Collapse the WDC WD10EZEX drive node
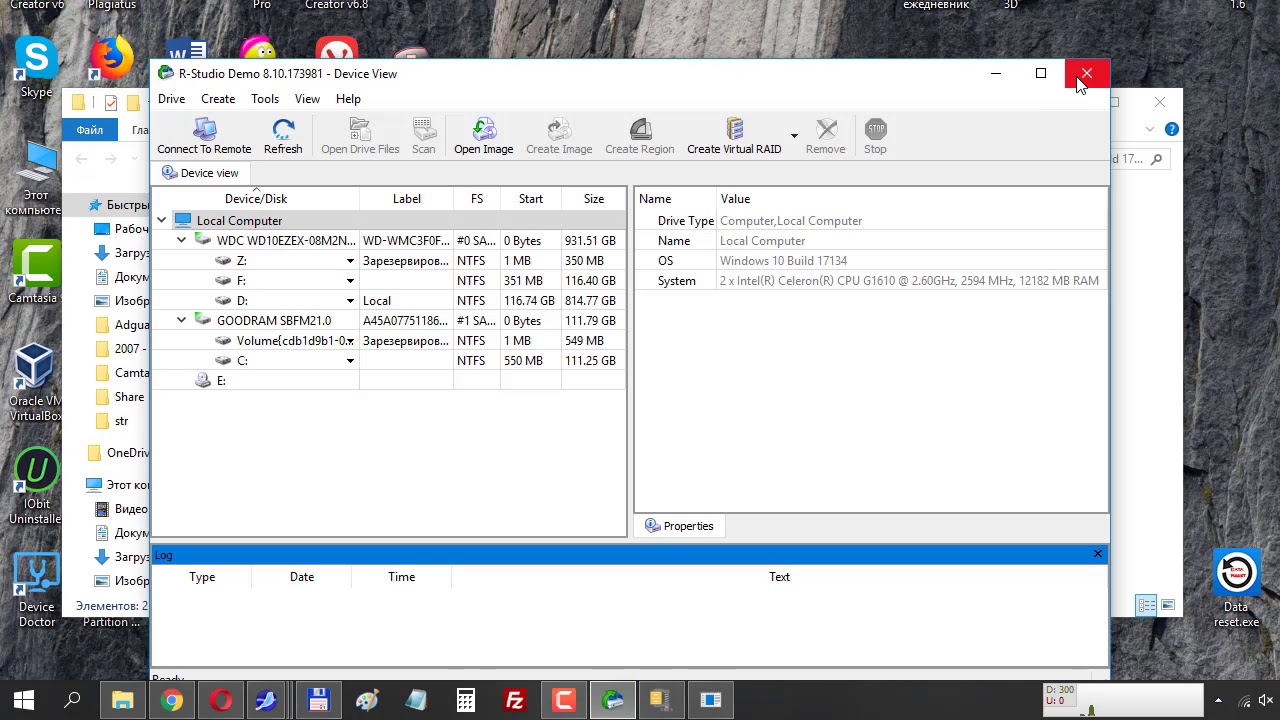The width and height of the screenshot is (1280, 720). (x=181, y=241)
